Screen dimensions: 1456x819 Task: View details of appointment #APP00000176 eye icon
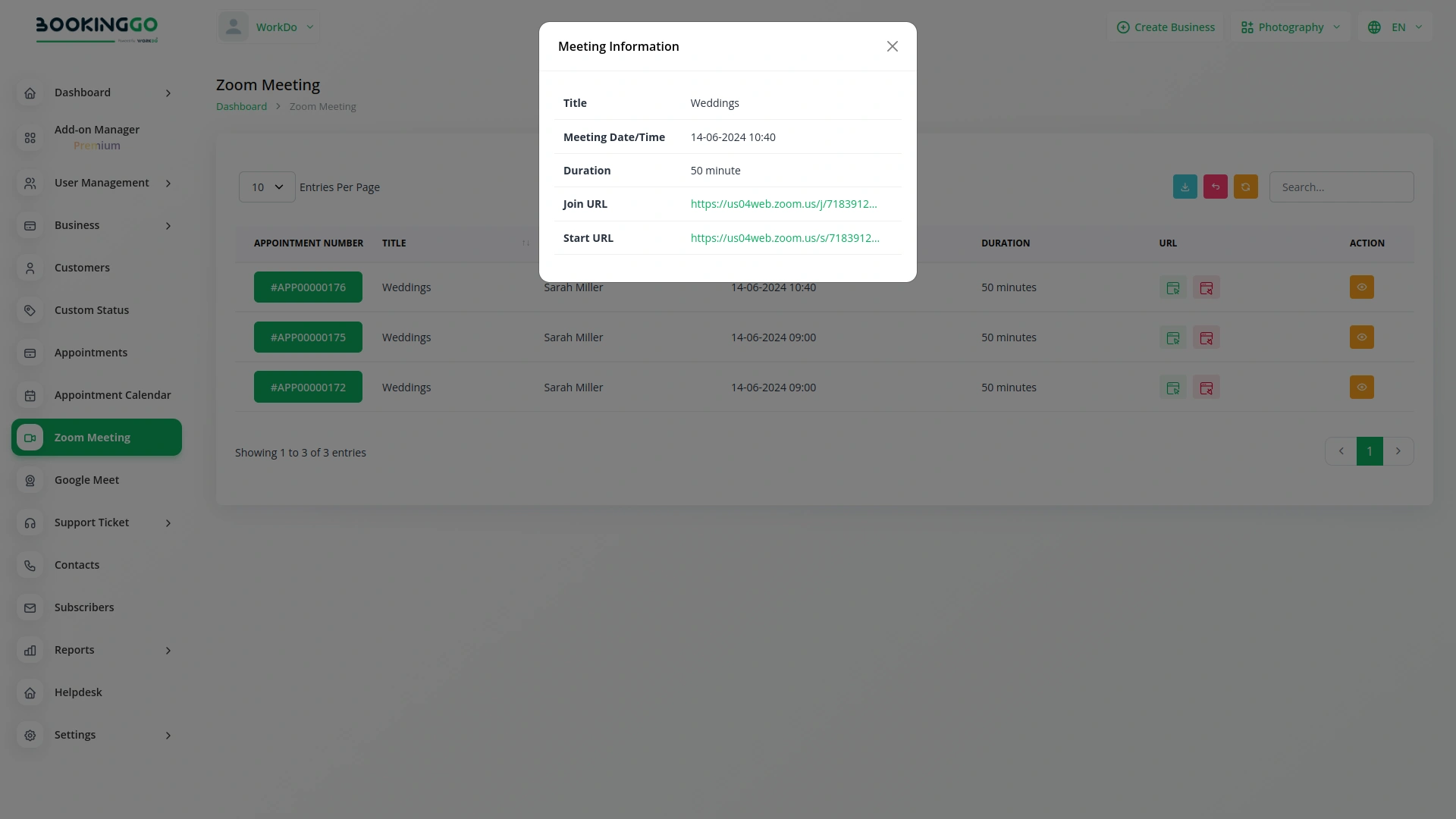(1361, 287)
